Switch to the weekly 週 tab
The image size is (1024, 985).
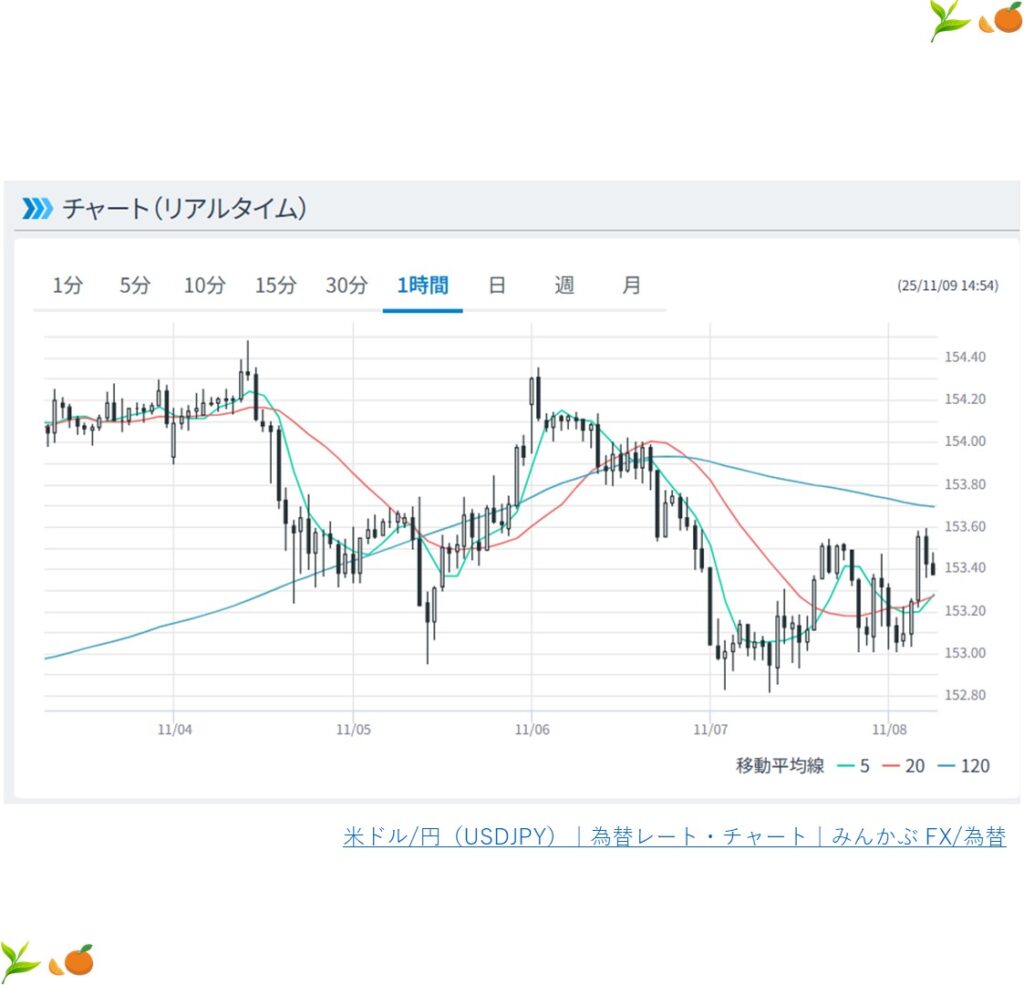564,285
